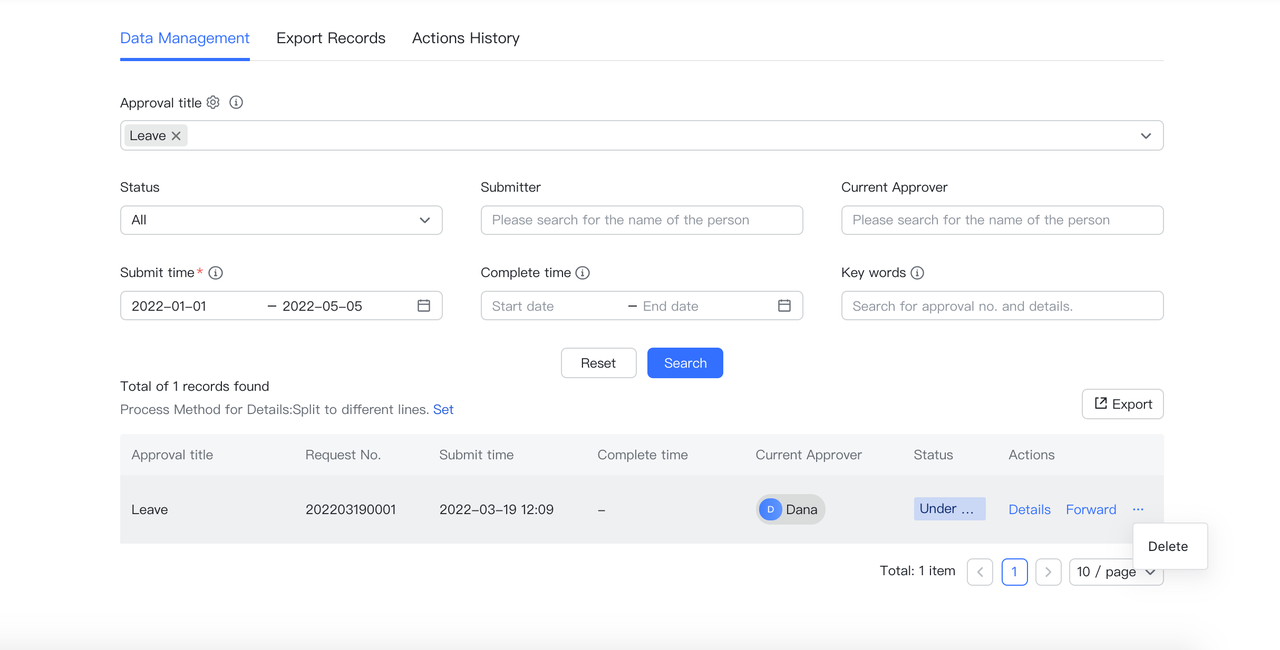Click the Complete time info icon
Viewport: 1280px width, 650px height.
pyautogui.click(x=583, y=273)
